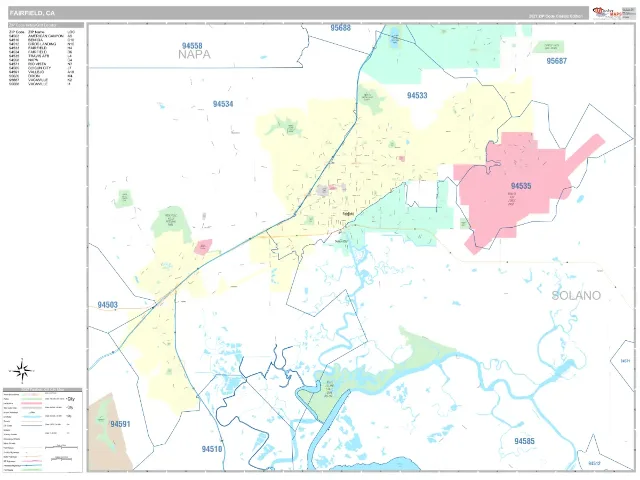Click the 94510 ZIP code label
The width and height of the screenshot is (640, 480).
pyautogui.click(x=212, y=449)
